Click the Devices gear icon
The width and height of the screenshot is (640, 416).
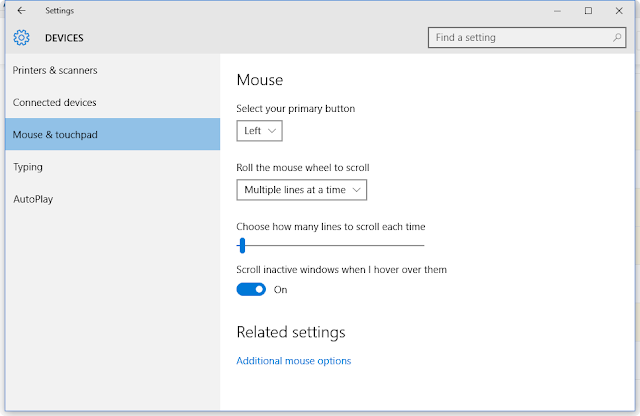(x=21, y=38)
